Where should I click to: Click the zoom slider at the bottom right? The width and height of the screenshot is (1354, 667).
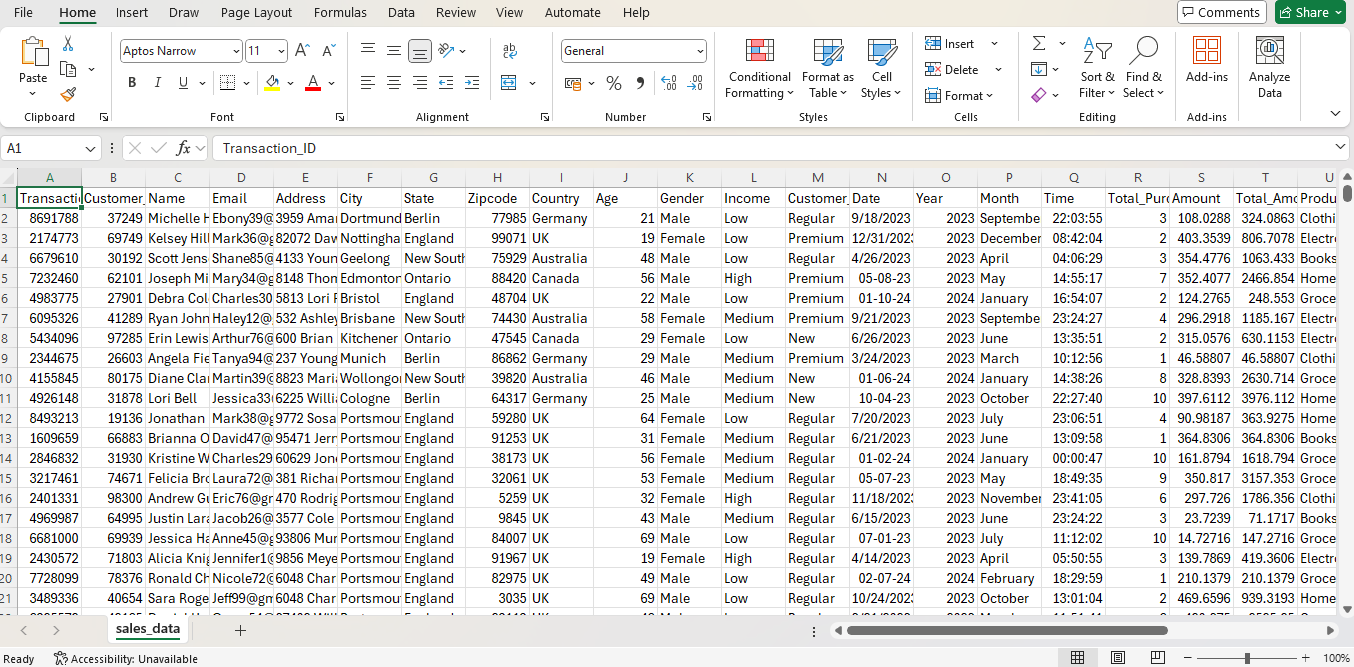coord(1247,658)
